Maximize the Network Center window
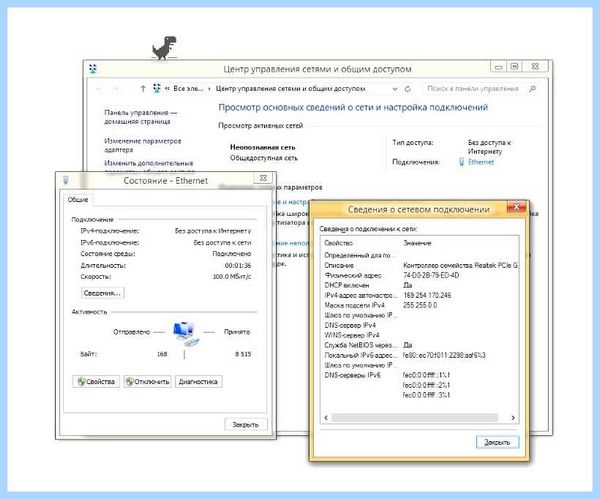Viewport: 600px width, 499px height. point(515,67)
